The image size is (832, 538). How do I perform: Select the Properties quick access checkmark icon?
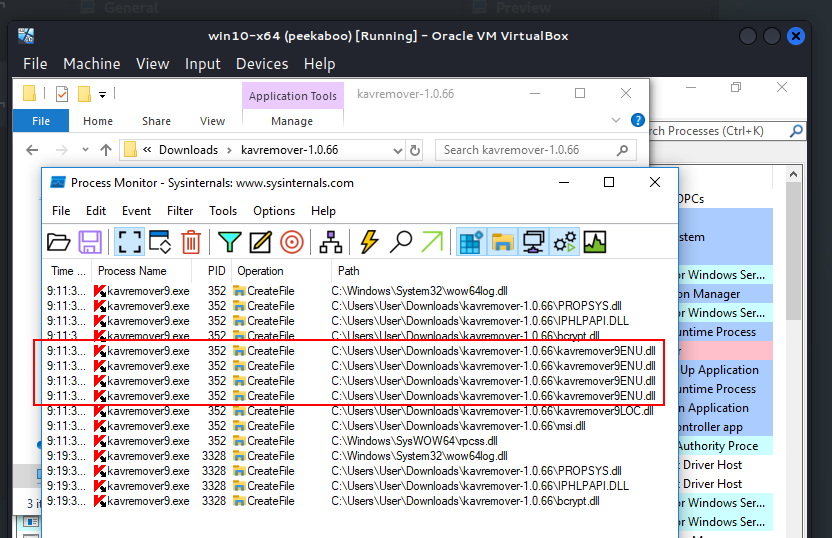tap(62, 94)
